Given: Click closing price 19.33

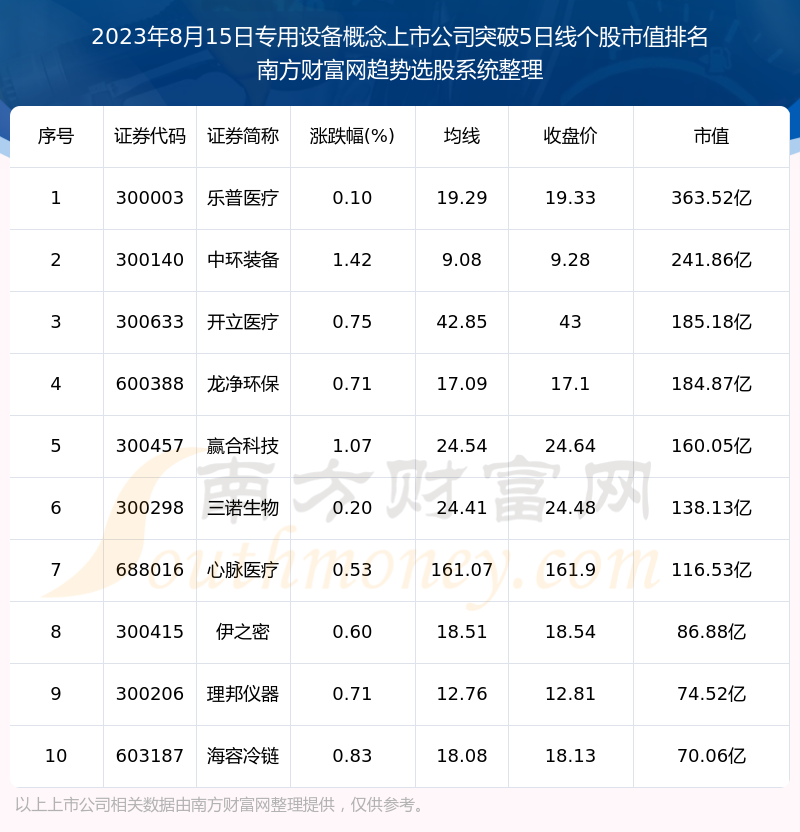Looking at the screenshot, I should tap(570, 198).
